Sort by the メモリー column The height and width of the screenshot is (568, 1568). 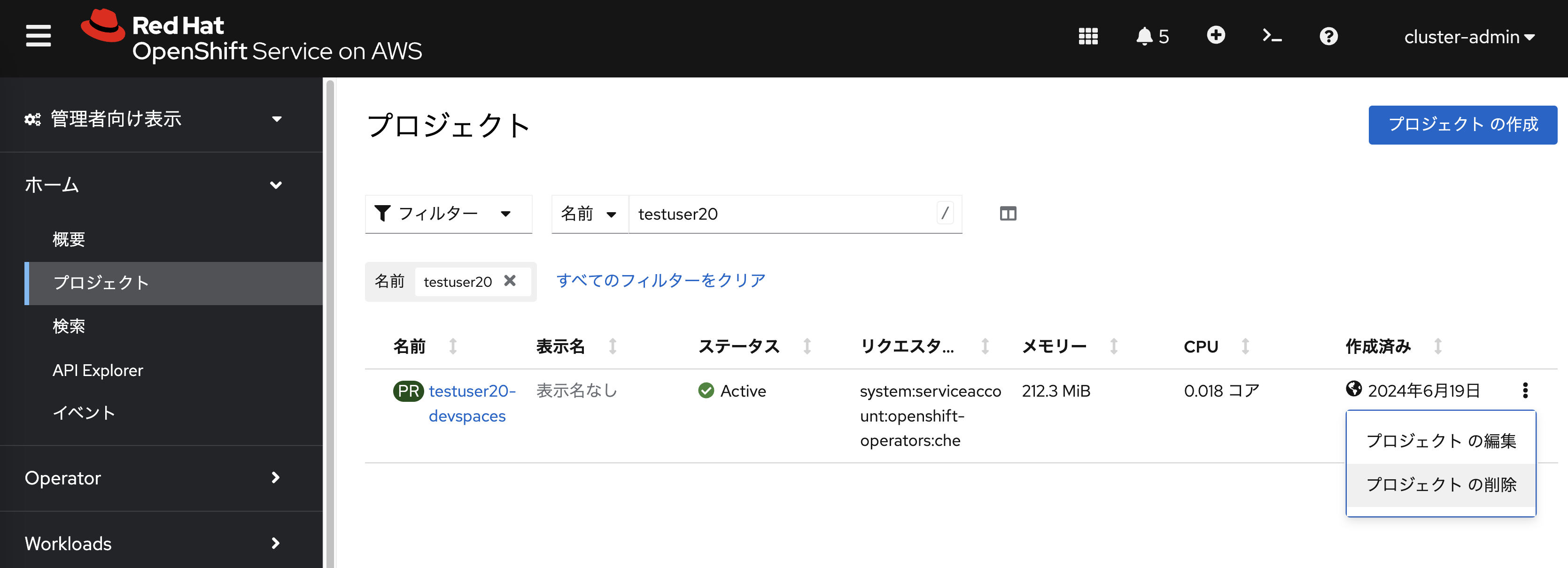tap(1070, 346)
